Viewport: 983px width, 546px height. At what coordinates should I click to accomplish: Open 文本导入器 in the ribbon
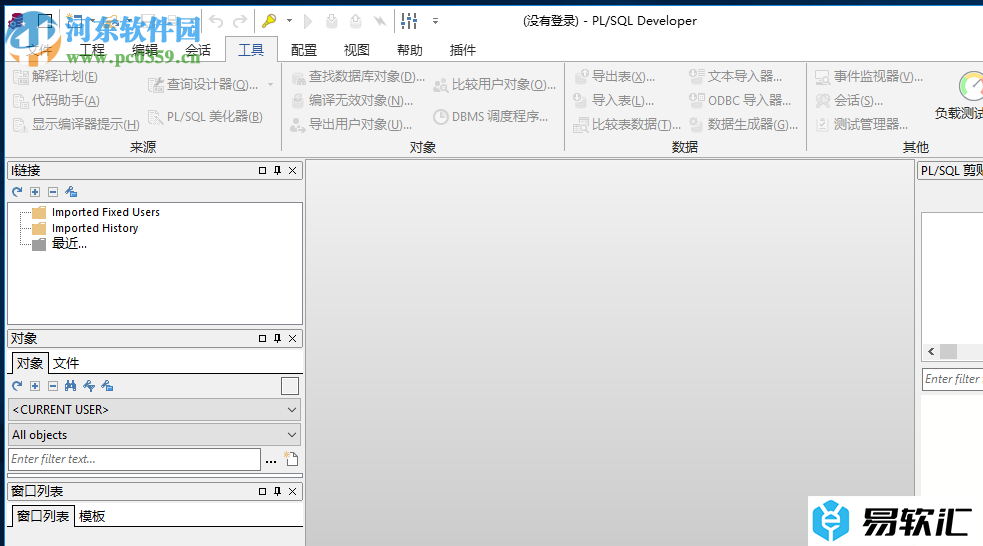point(735,76)
